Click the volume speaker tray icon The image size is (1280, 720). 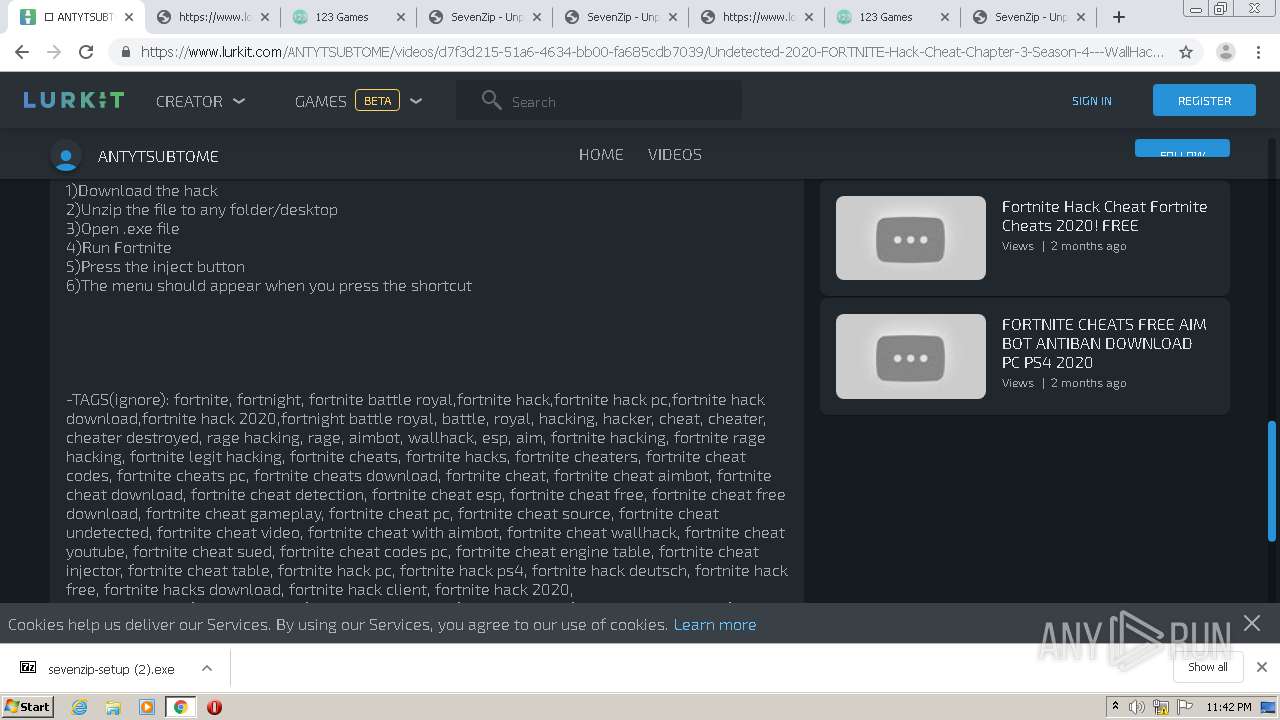click(1137, 707)
